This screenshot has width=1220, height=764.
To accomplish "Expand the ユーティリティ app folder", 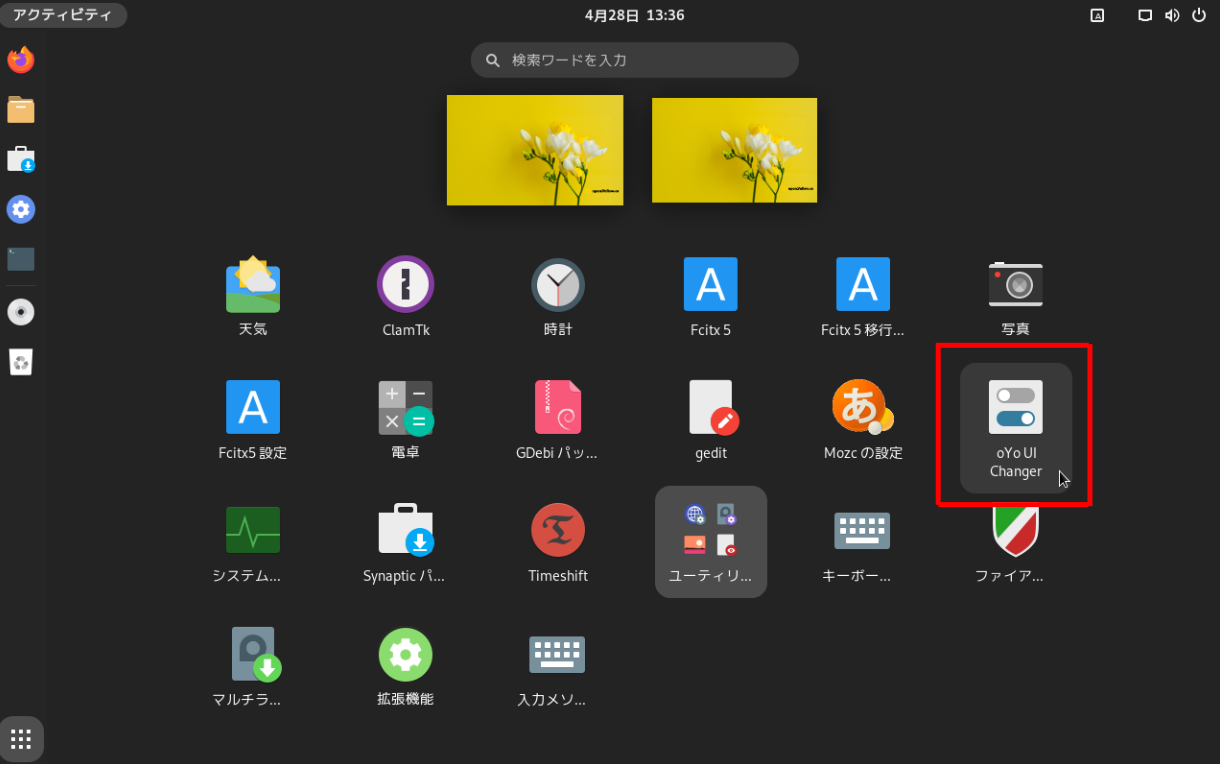I will click(x=710, y=540).
